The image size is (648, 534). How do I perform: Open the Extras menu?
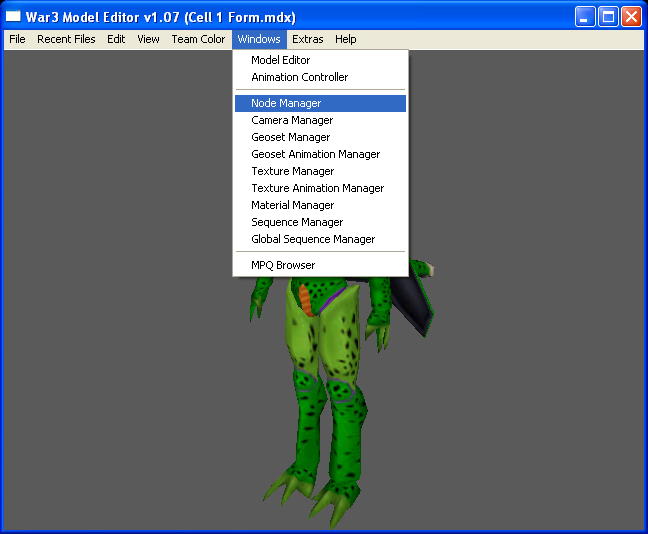tap(308, 39)
